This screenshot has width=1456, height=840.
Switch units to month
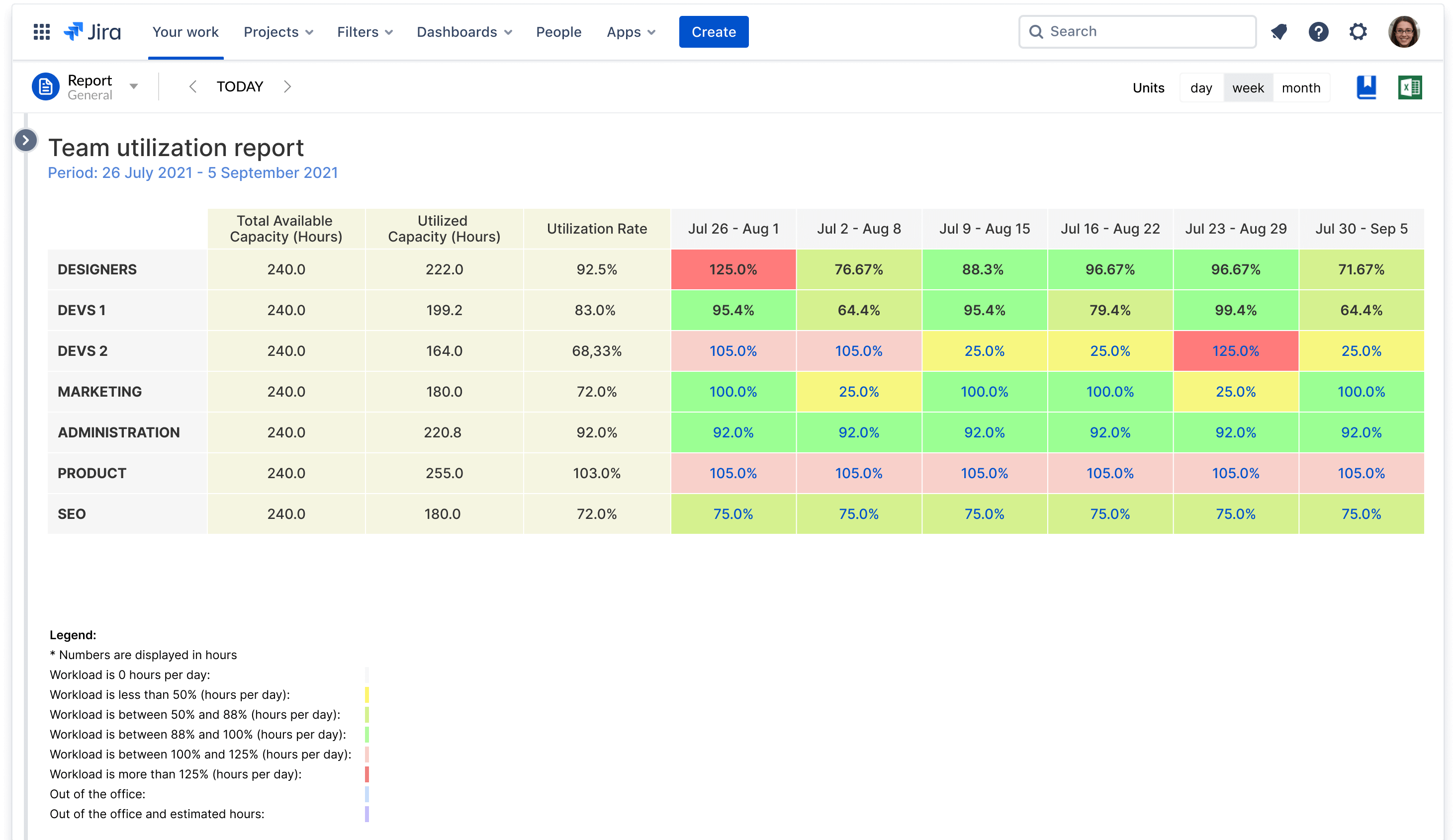click(1301, 87)
